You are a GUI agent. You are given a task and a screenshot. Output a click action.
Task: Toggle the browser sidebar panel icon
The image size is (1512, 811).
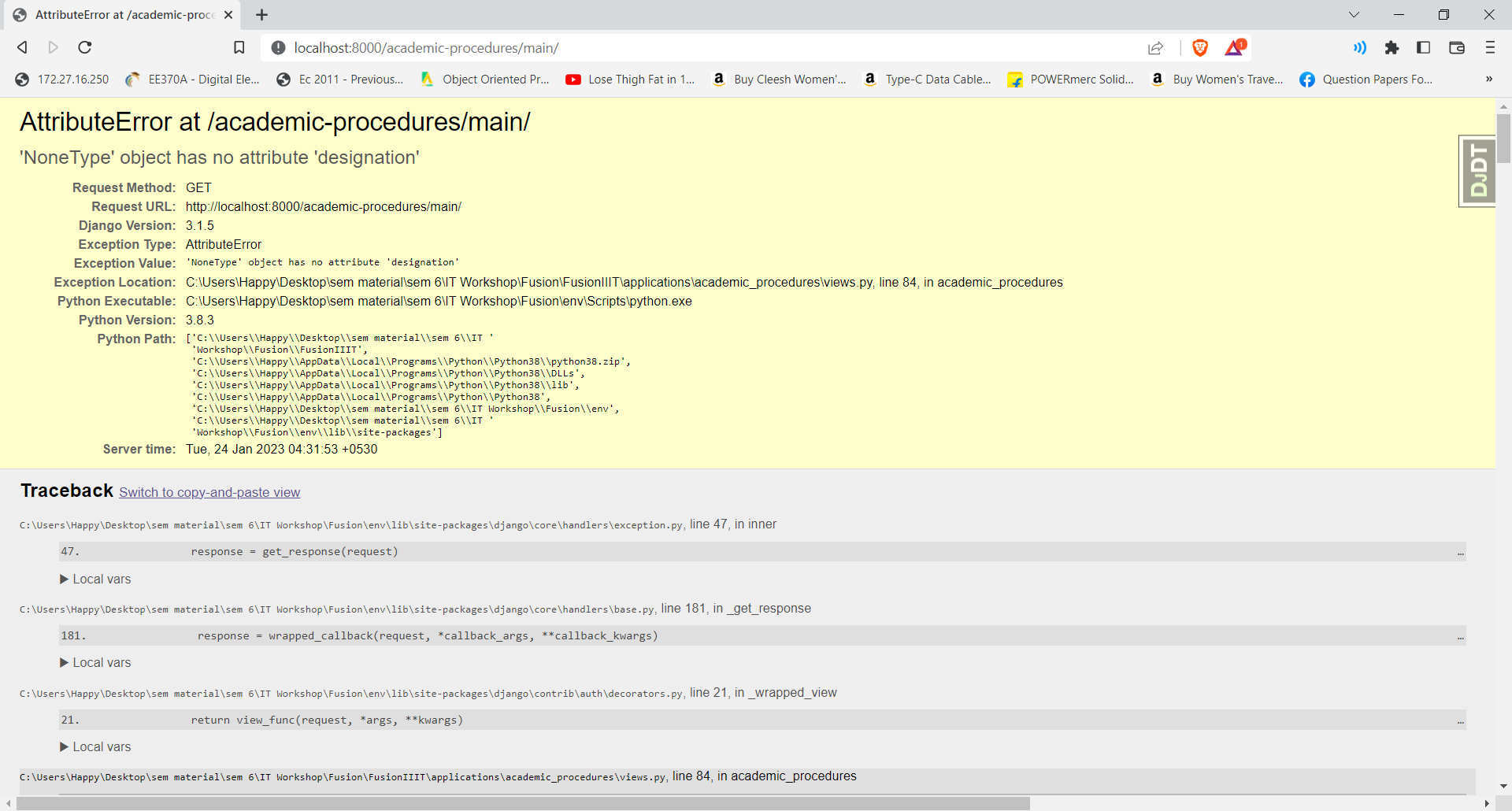(x=1424, y=48)
